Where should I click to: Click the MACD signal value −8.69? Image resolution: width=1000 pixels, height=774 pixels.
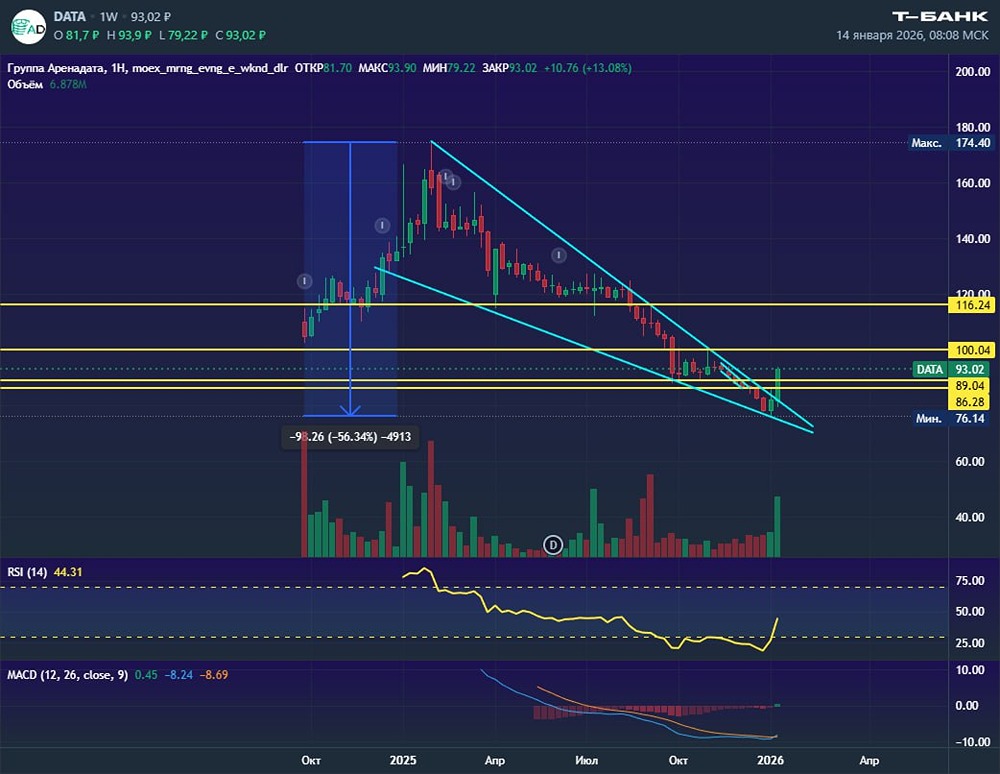pyautogui.click(x=214, y=675)
